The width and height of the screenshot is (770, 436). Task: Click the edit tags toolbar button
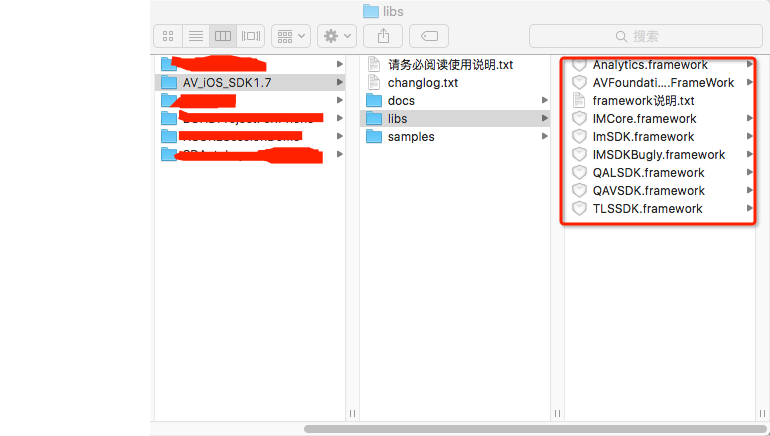(x=429, y=36)
